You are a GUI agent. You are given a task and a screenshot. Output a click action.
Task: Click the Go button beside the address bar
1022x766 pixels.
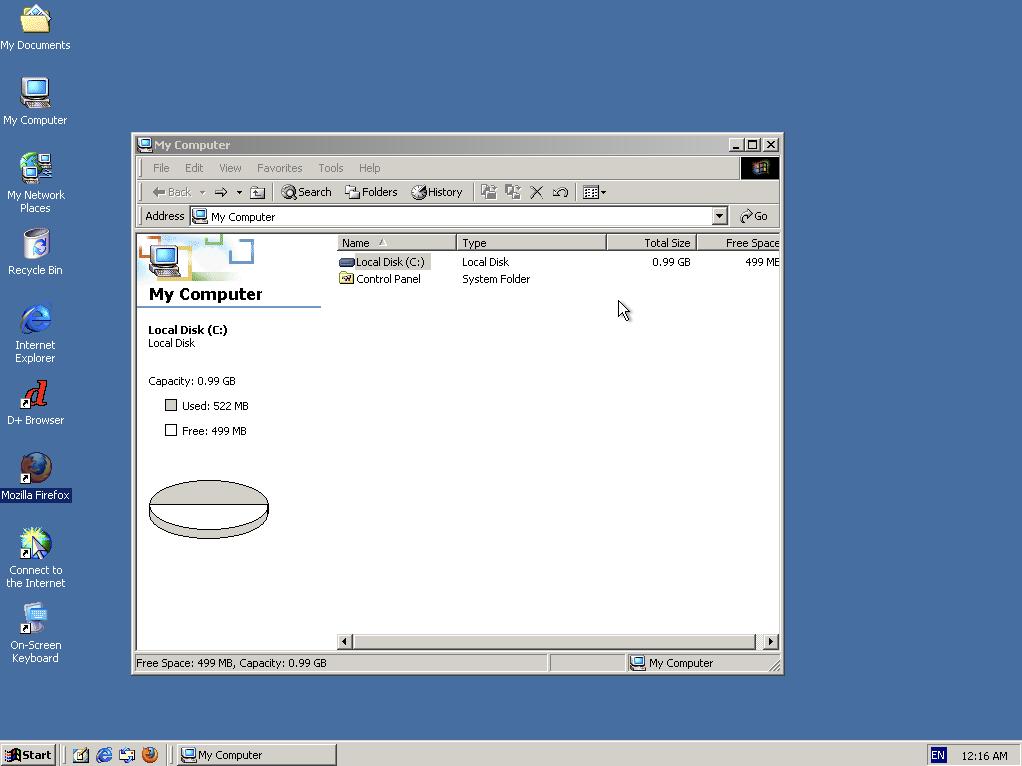pyautogui.click(x=753, y=216)
